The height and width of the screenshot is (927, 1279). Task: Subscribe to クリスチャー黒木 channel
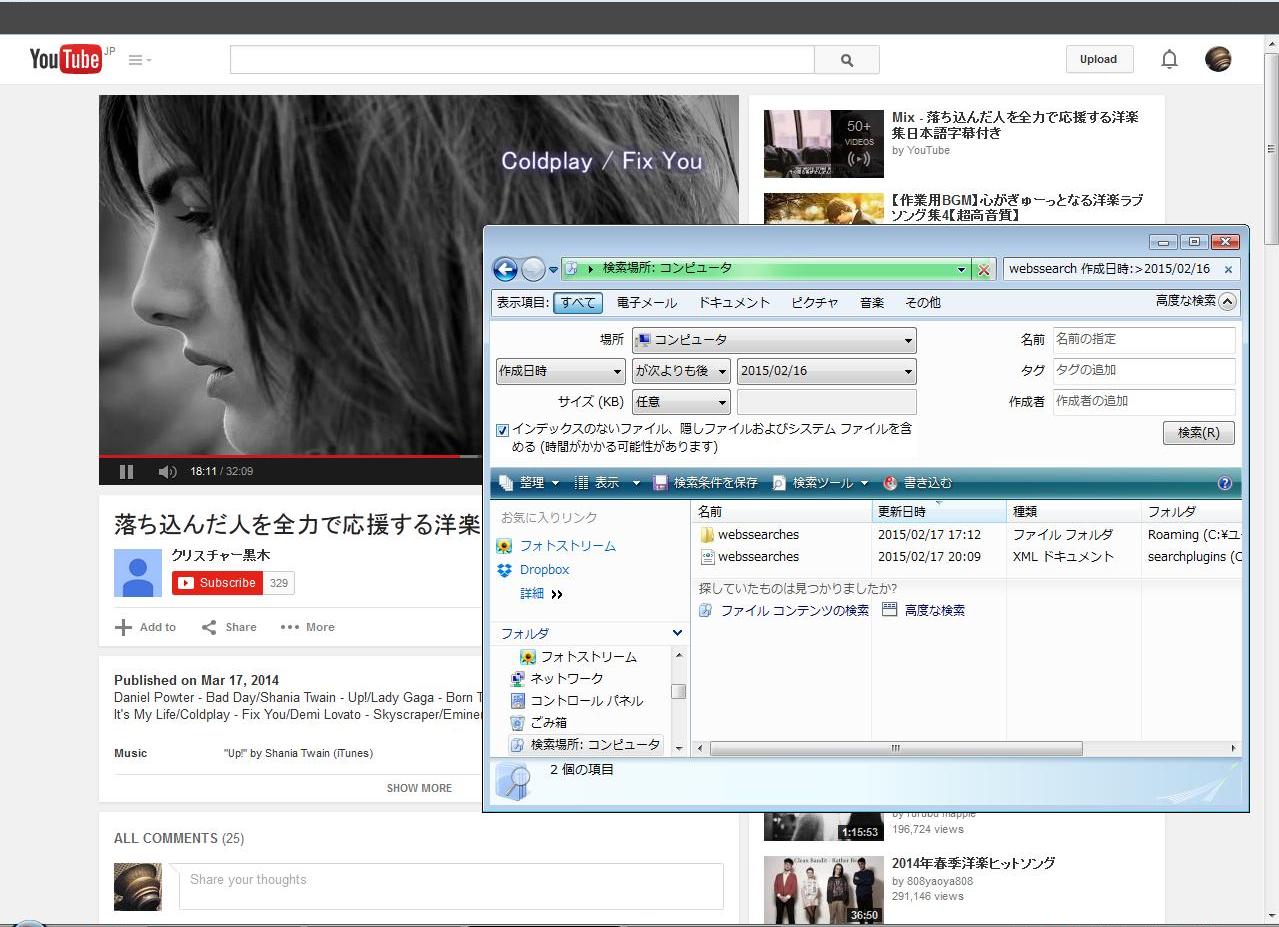(217, 583)
